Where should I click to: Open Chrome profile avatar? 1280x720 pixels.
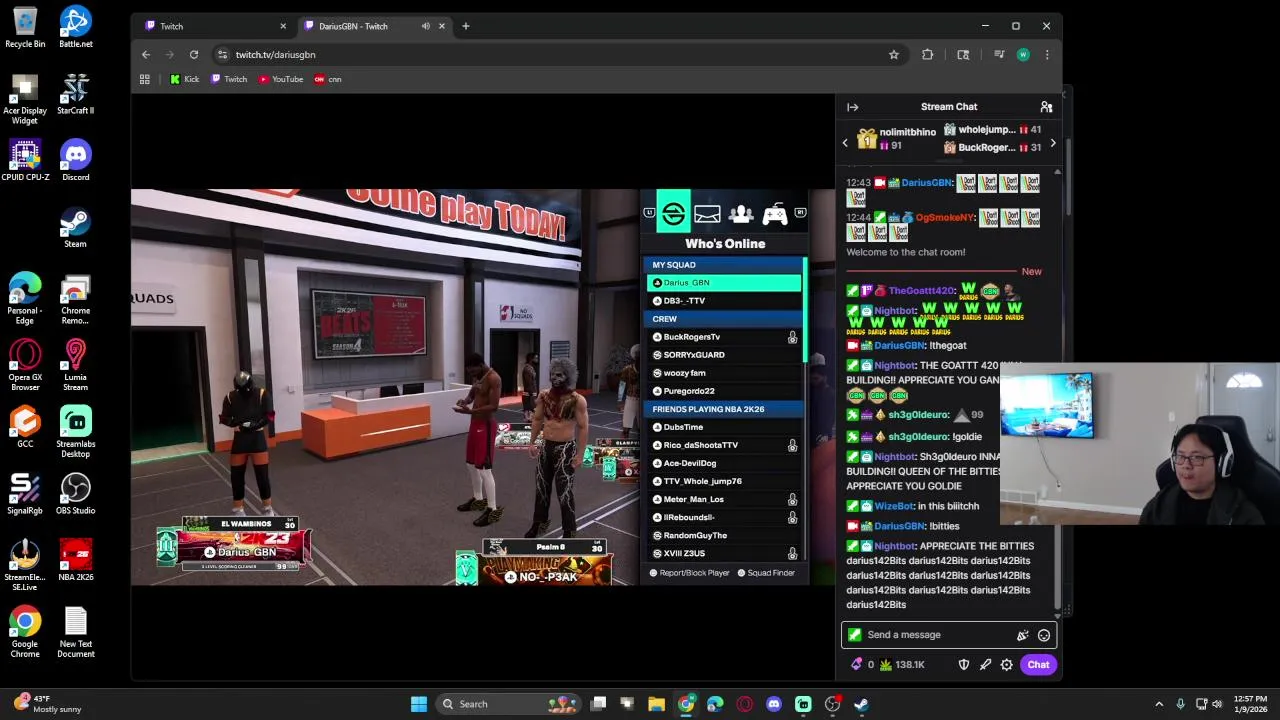click(x=1023, y=55)
